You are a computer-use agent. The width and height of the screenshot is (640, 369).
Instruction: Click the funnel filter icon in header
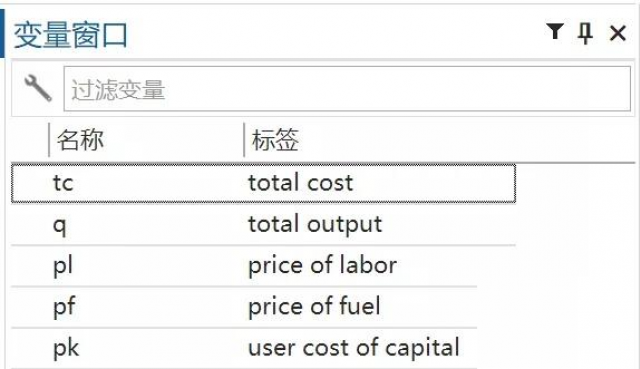tap(555, 31)
